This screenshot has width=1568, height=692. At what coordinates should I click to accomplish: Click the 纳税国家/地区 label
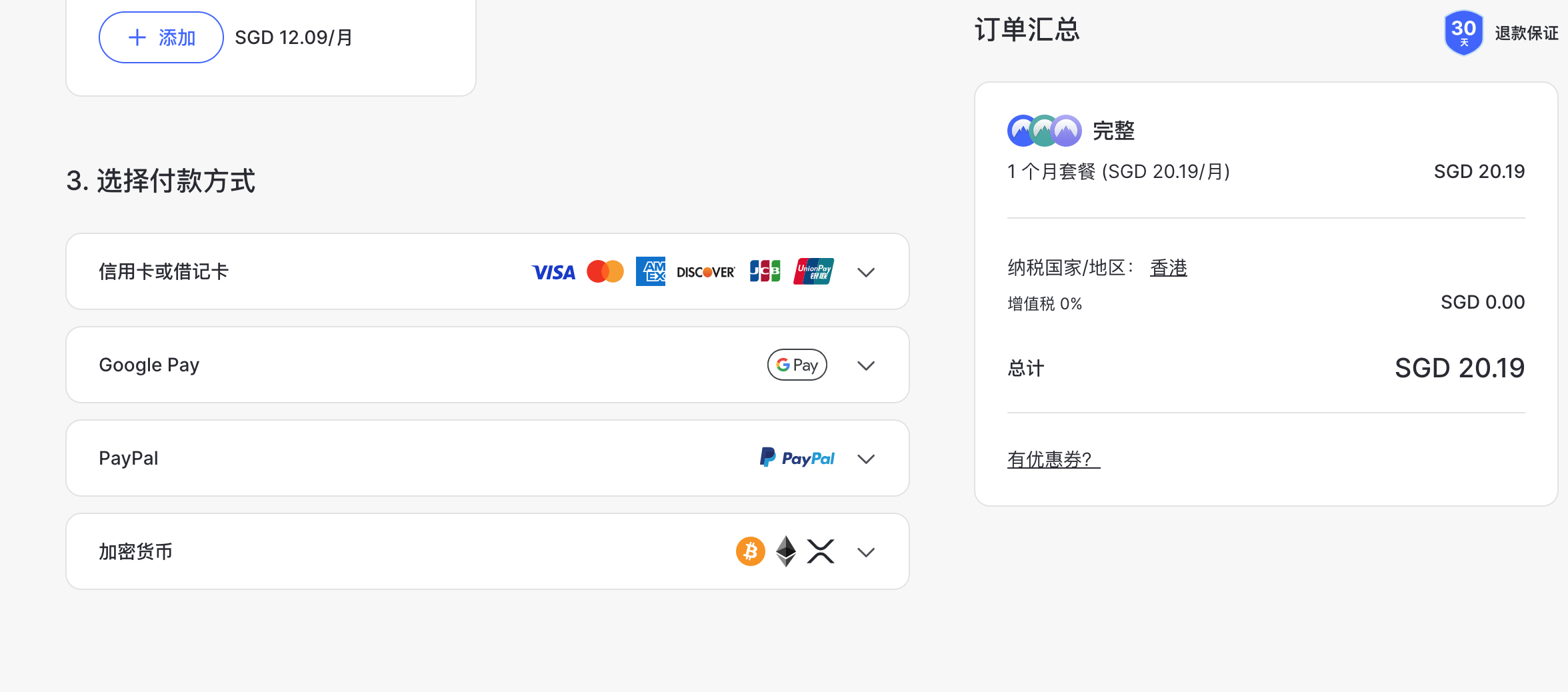click(1071, 268)
